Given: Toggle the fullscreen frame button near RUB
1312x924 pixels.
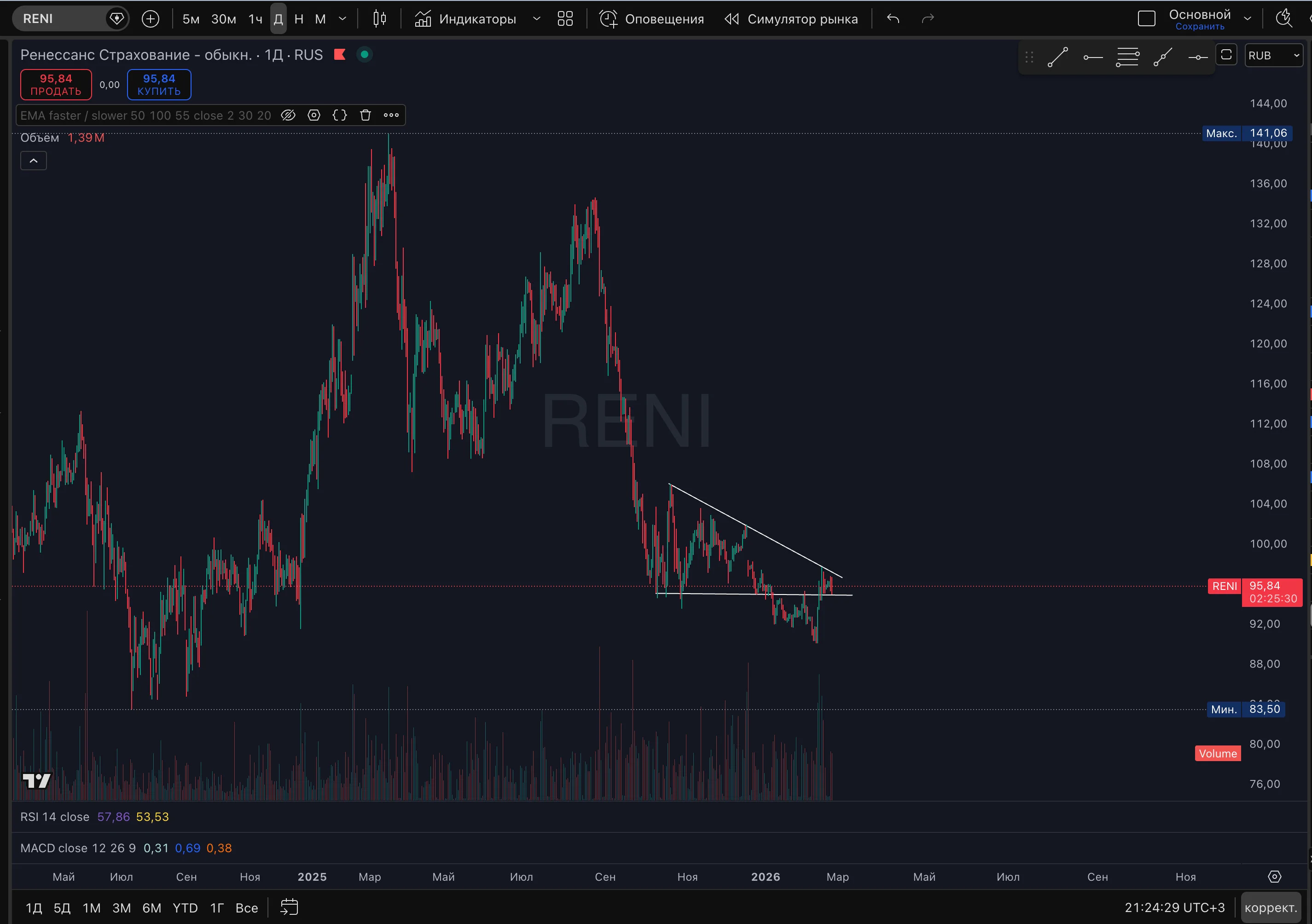Looking at the screenshot, I should (x=1226, y=55).
